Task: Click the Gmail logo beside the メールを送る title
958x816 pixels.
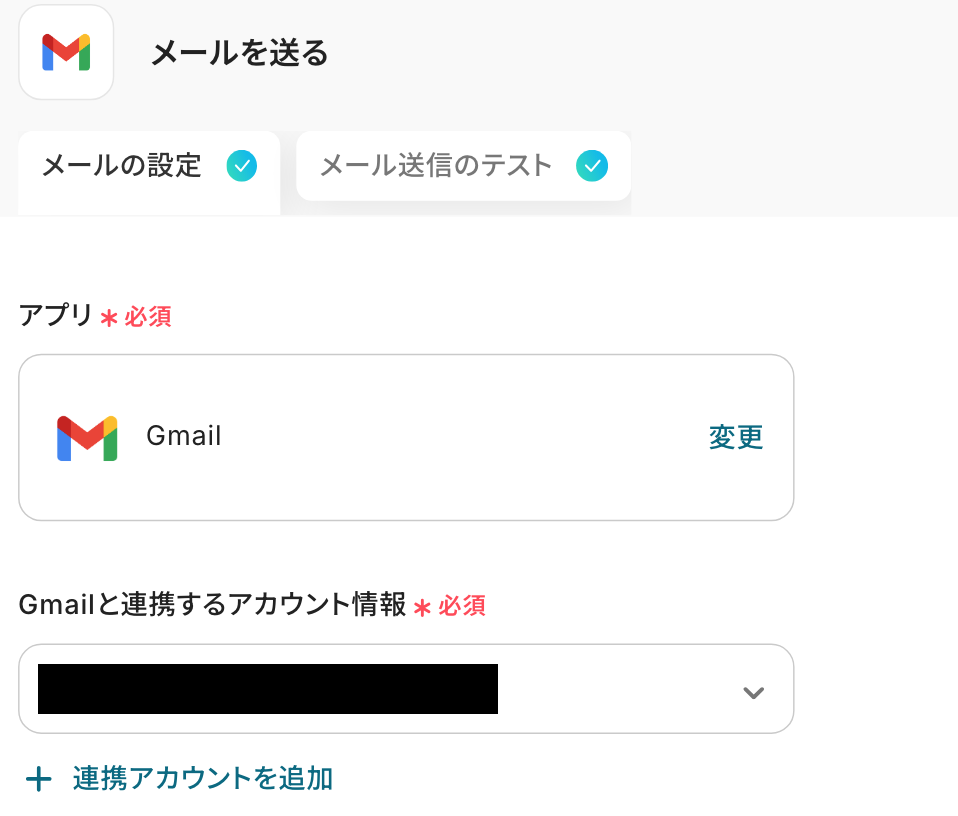Action: tap(66, 52)
